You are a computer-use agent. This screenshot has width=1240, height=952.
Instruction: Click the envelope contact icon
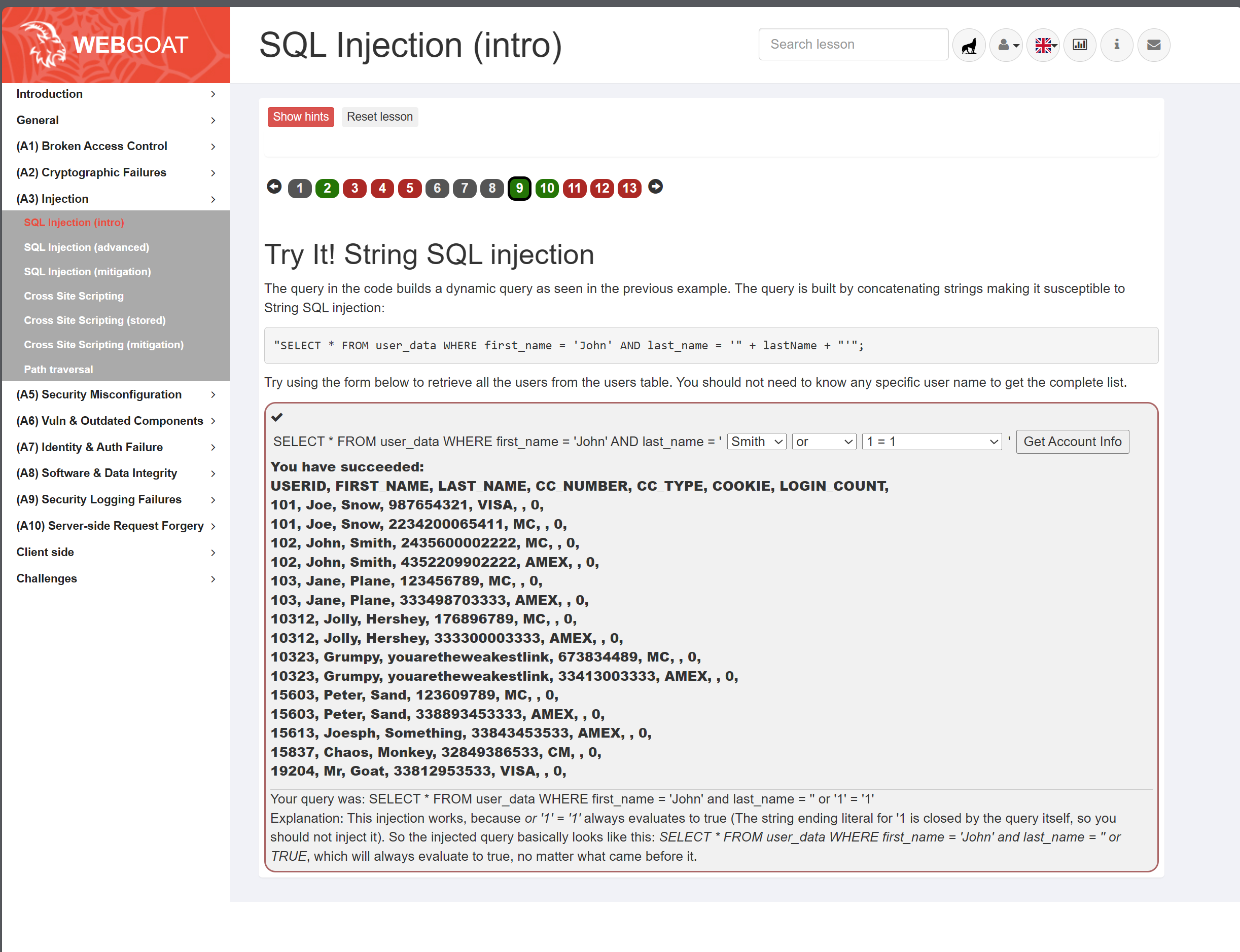point(1153,45)
